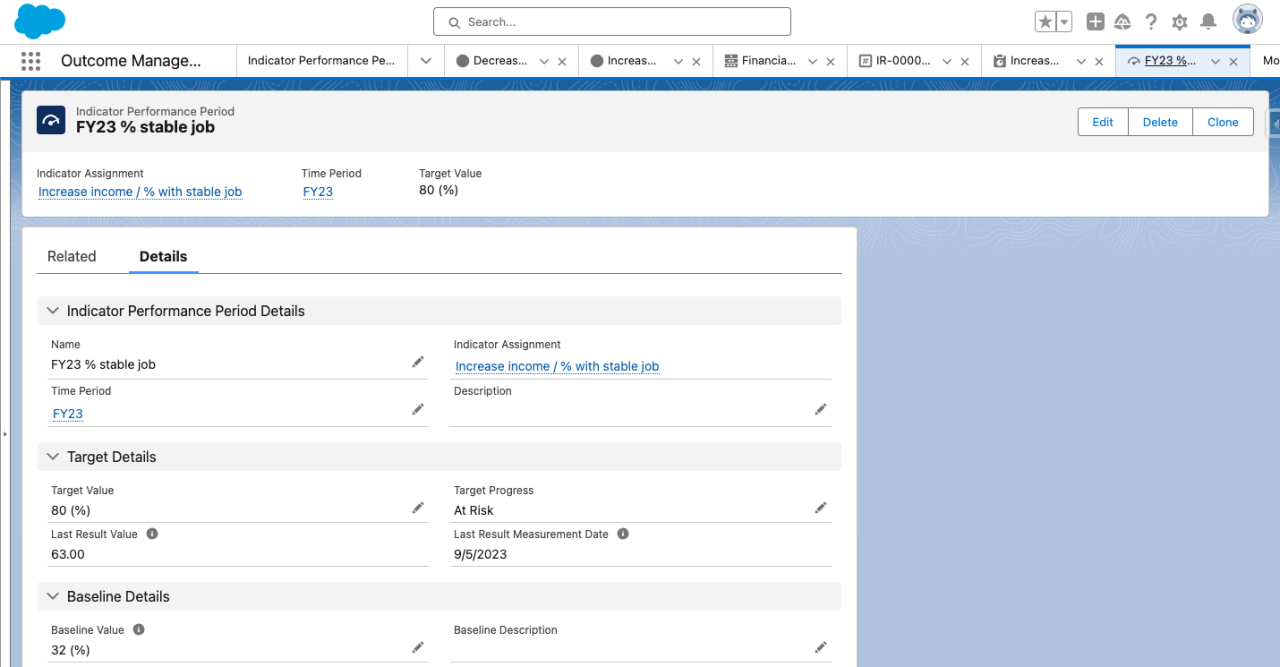Click the More tabs overflow label
Screen dimensions: 1280x667
(1270, 61)
